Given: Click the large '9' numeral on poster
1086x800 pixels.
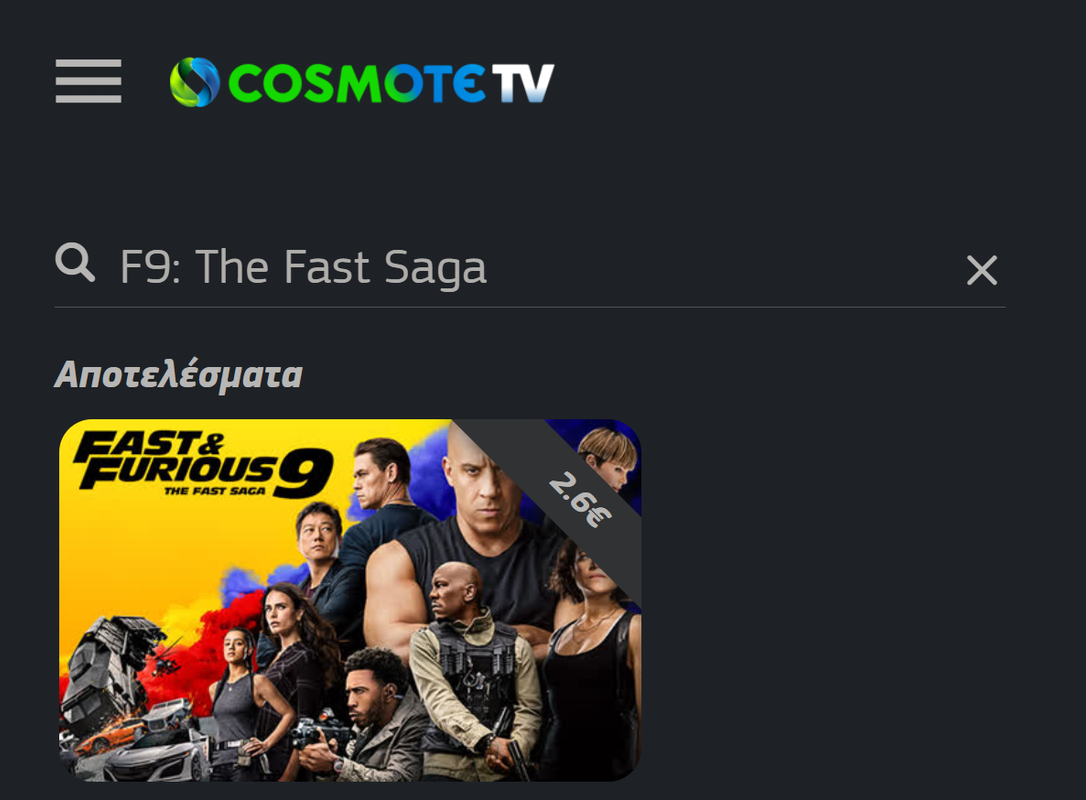Looking at the screenshot, I should click(303, 474).
